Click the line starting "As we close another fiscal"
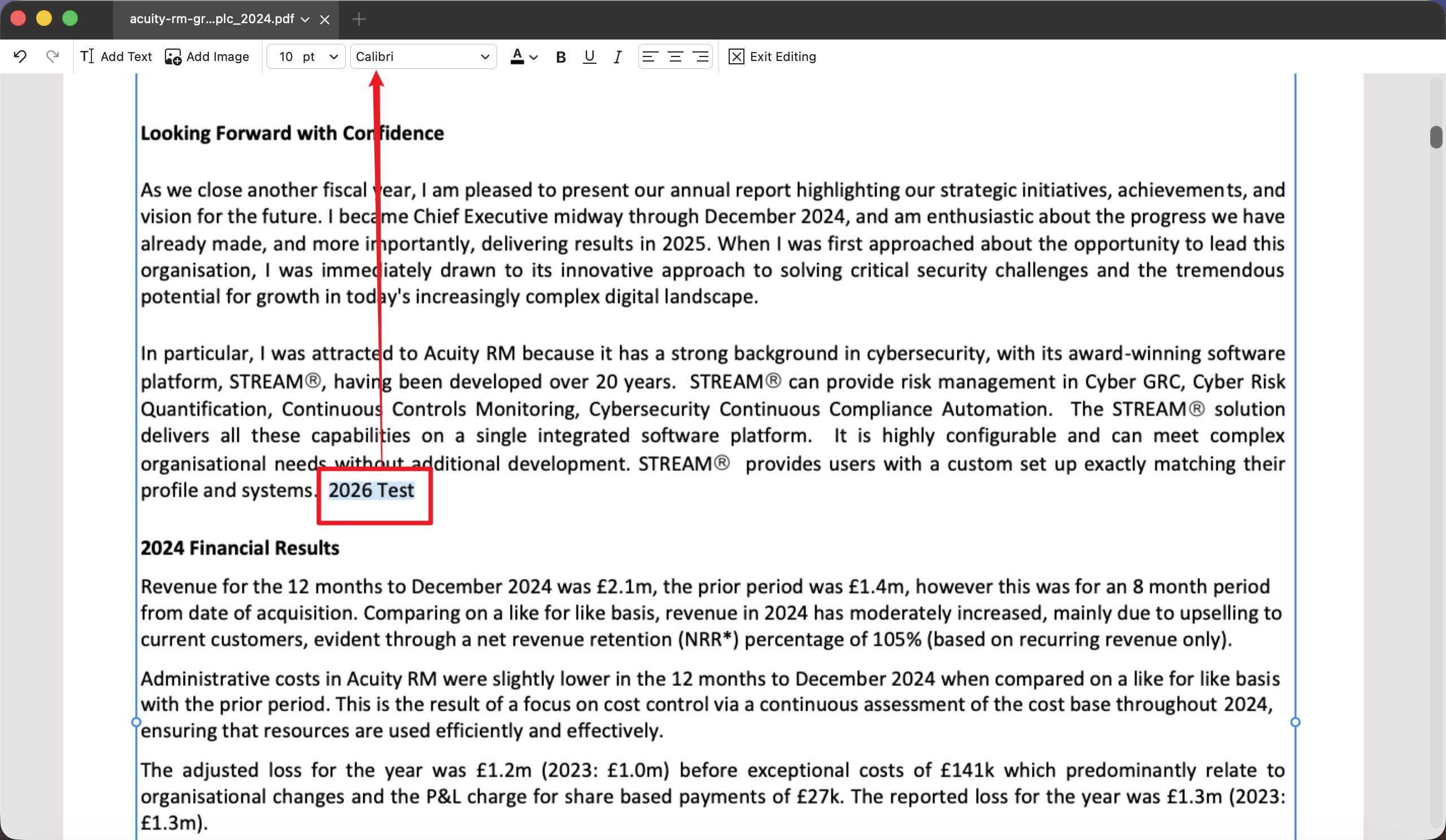 click(x=713, y=190)
